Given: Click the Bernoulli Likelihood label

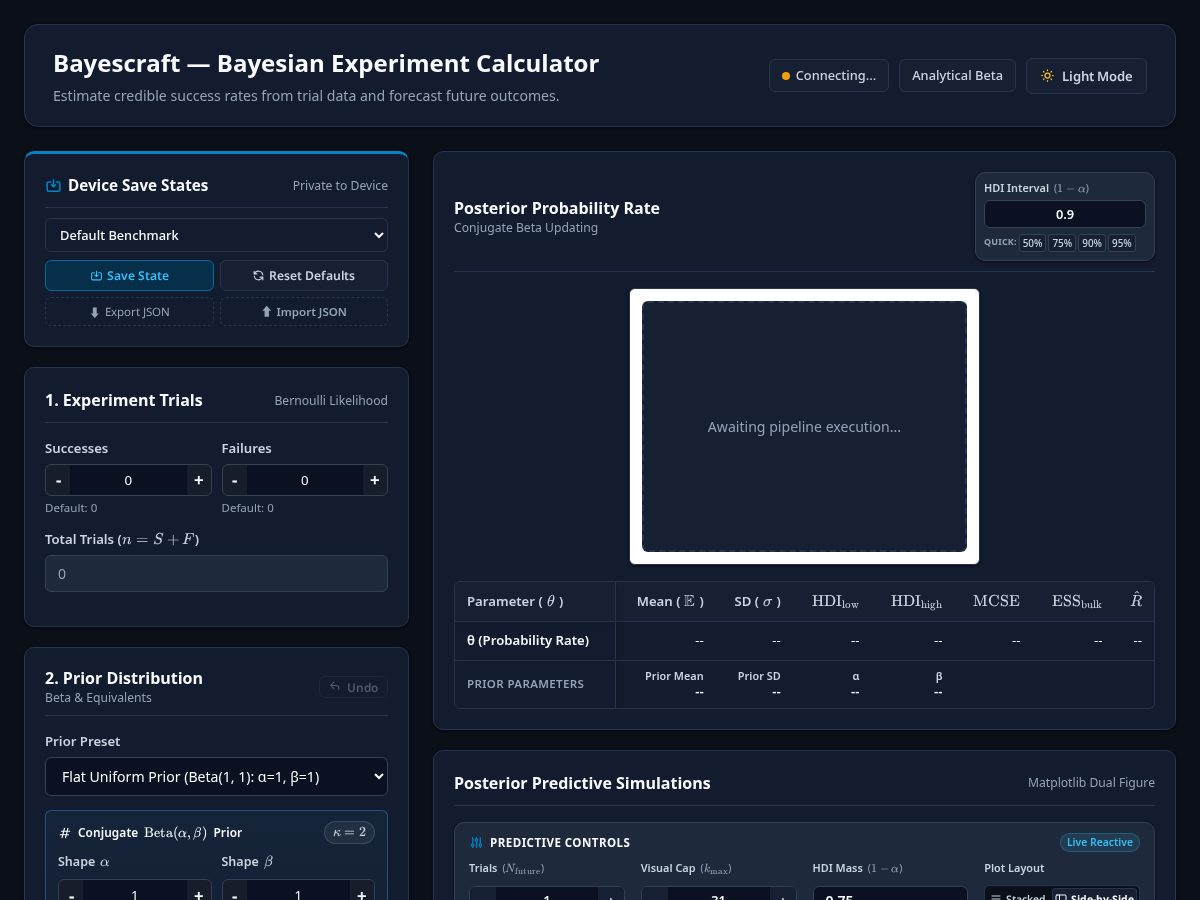Looking at the screenshot, I should 331,400.
